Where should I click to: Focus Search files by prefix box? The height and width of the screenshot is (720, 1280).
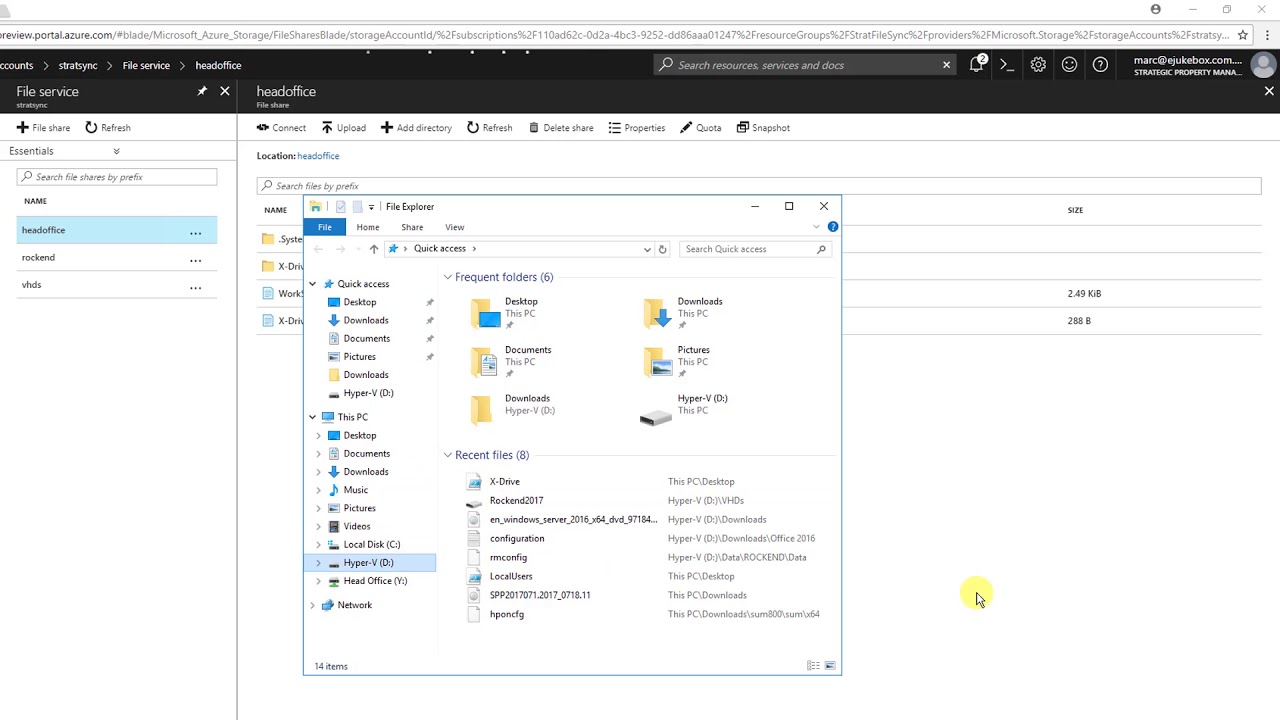pos(759,186)
